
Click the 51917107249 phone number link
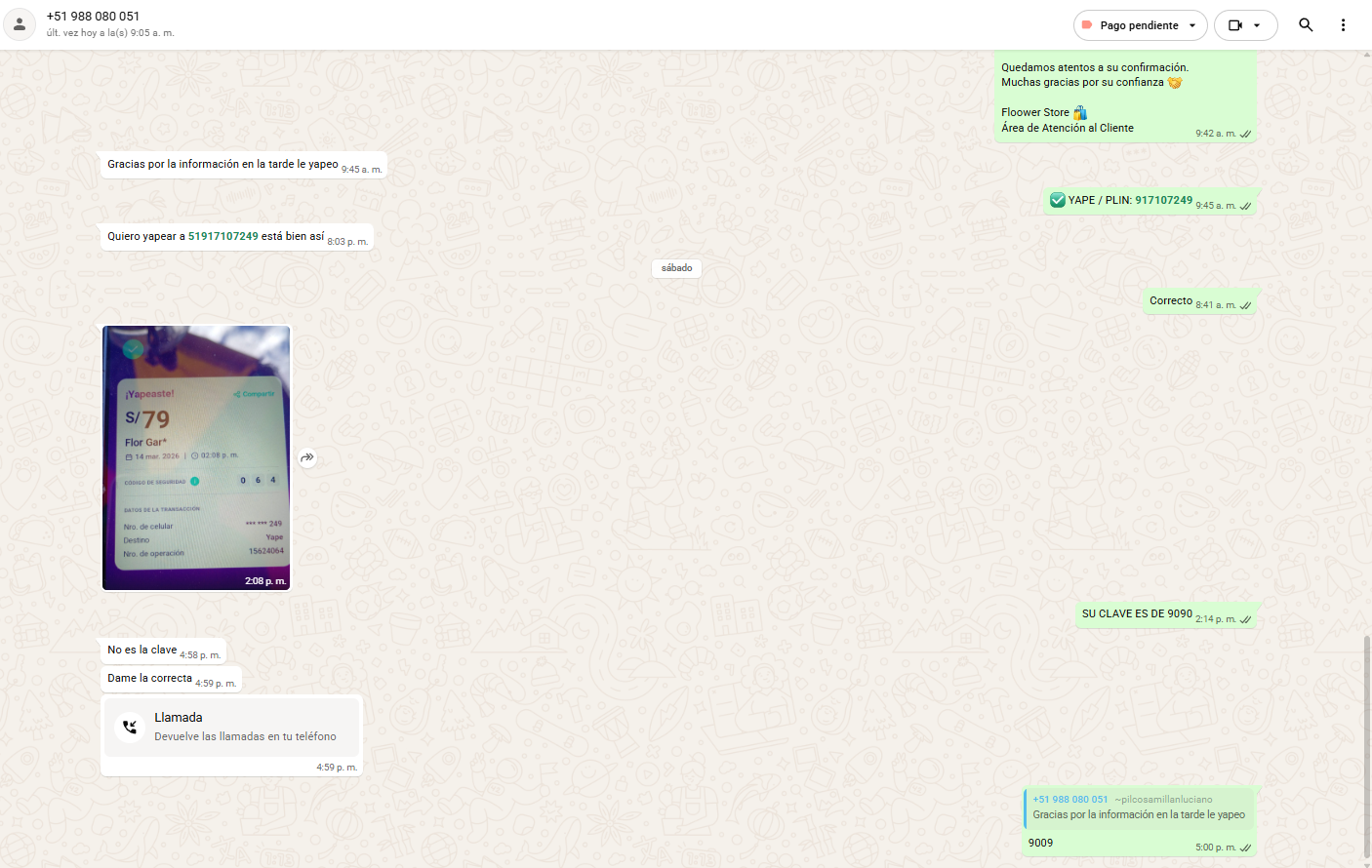[222, 236]
